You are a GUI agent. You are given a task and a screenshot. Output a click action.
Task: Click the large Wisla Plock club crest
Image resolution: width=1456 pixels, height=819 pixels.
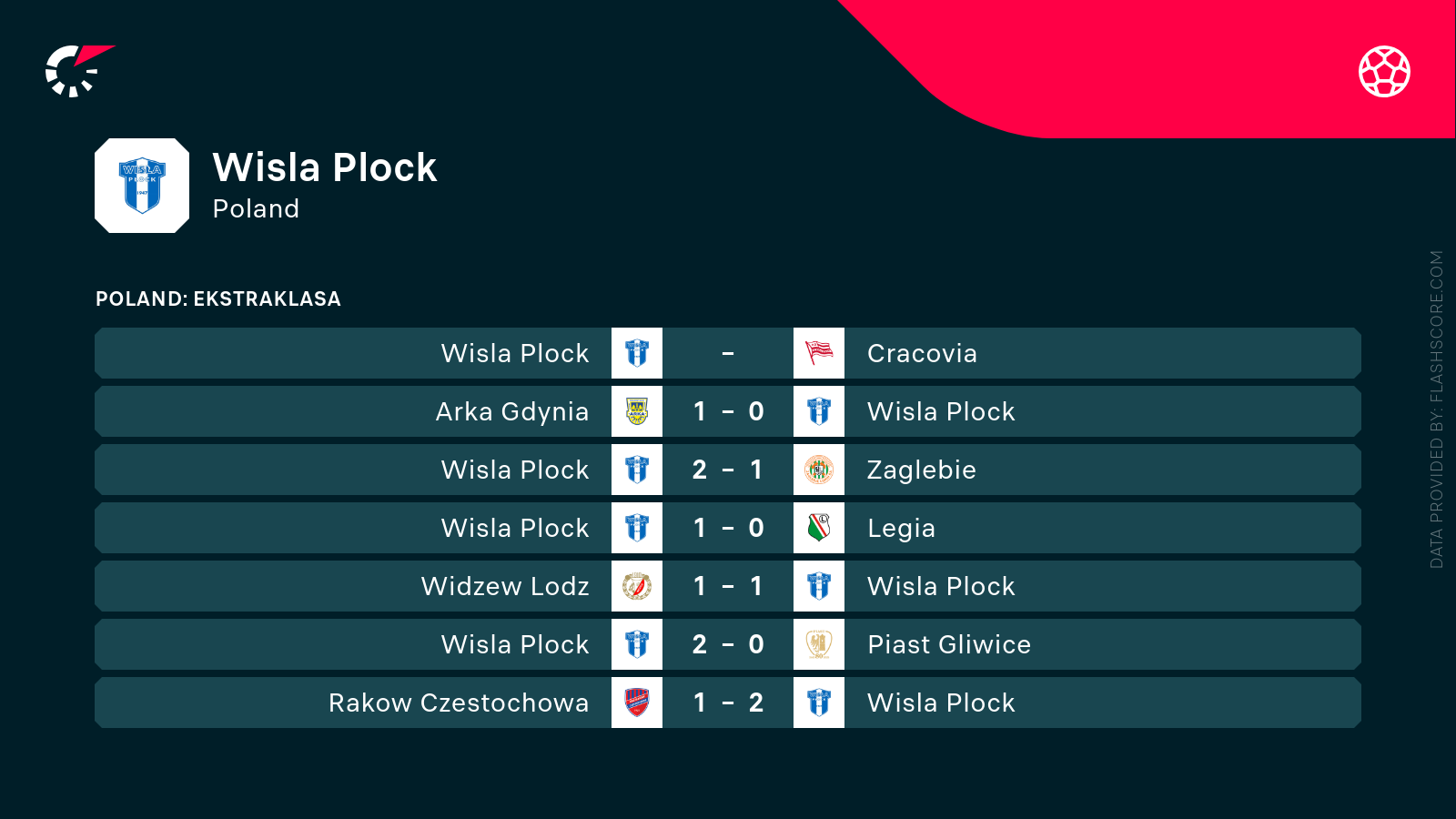(x=142, y=186)
